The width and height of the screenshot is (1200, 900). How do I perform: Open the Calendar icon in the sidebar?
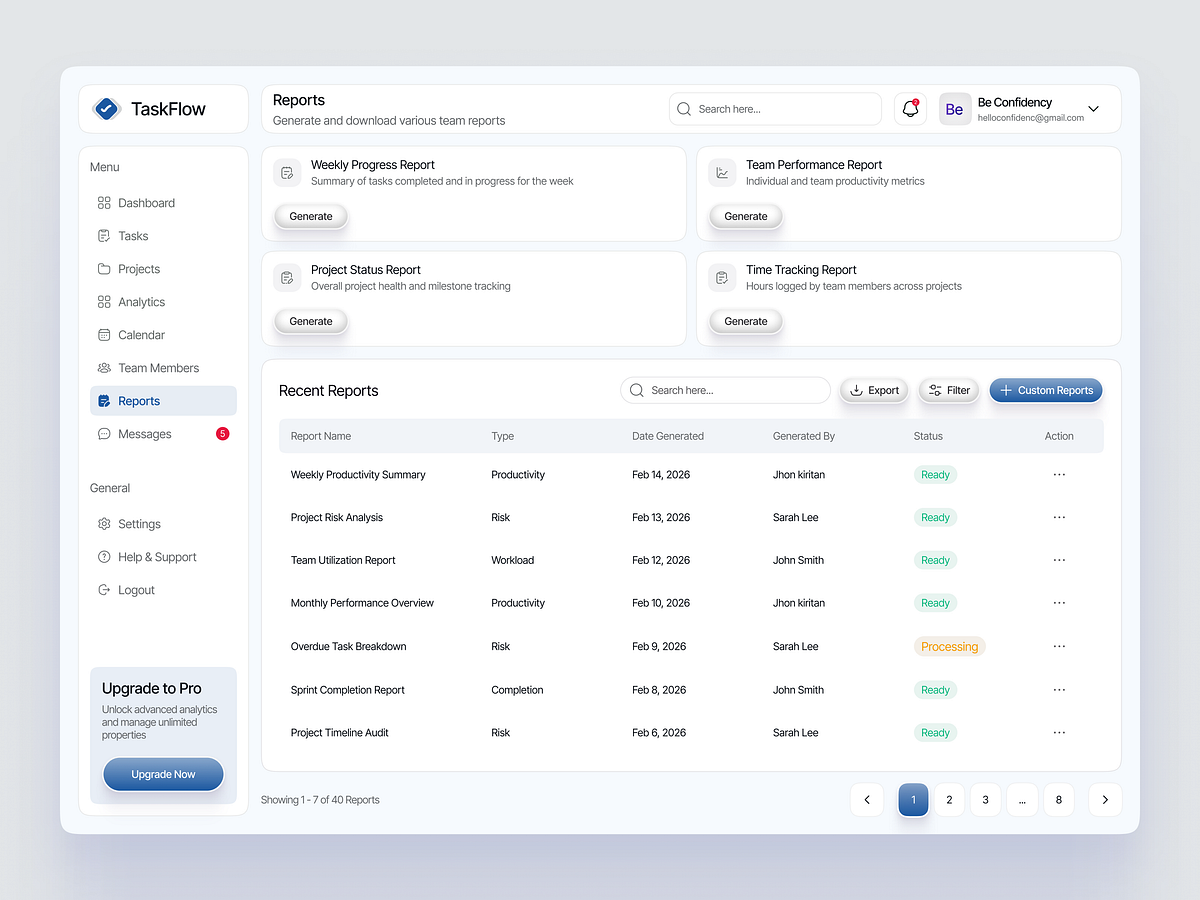click(x=104, y=334)
